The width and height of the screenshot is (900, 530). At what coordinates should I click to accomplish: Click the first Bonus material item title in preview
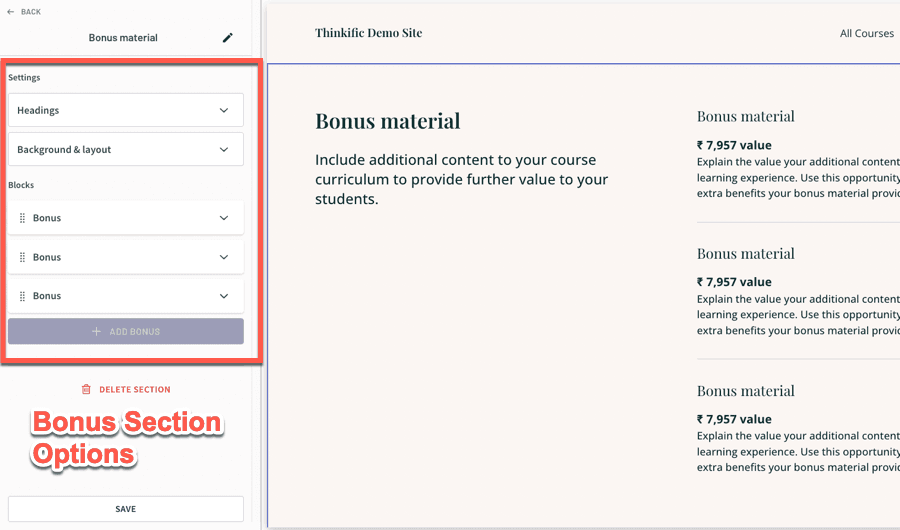point(745,116)
